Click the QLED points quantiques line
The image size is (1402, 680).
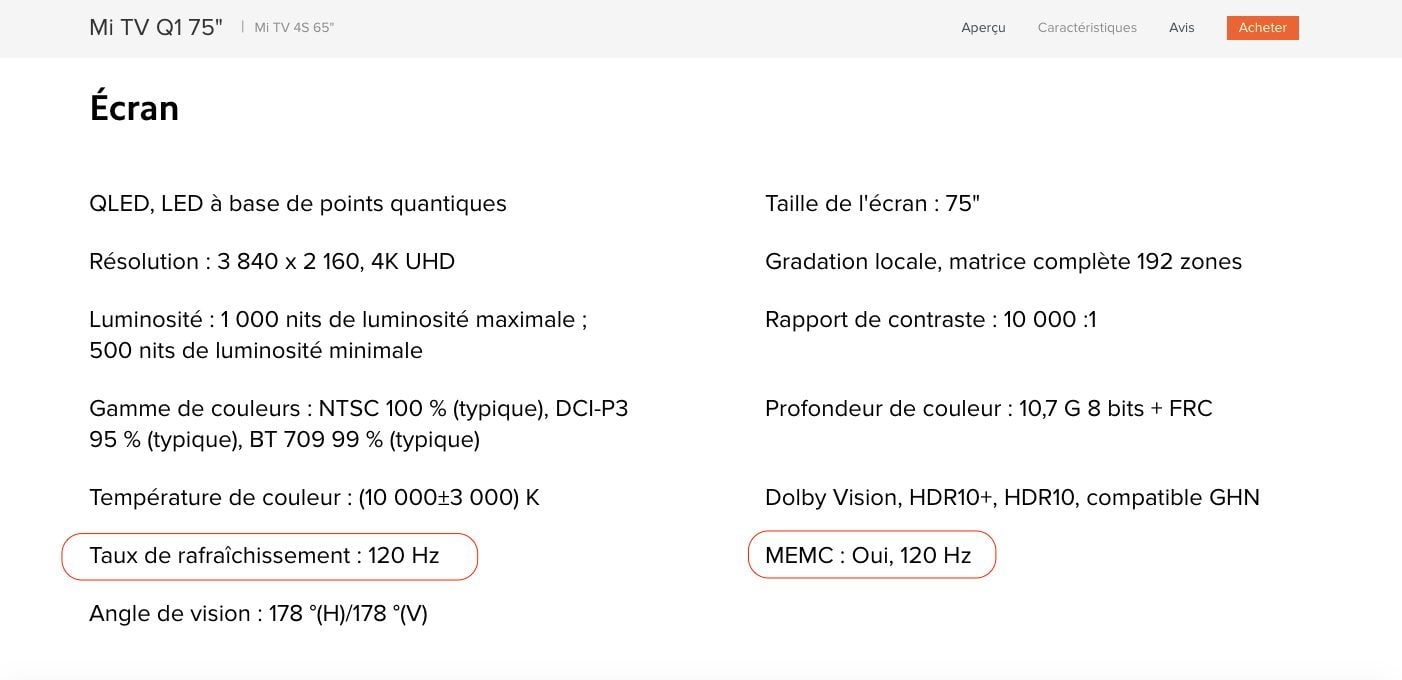pyautogui.click(x=298, y=204)
